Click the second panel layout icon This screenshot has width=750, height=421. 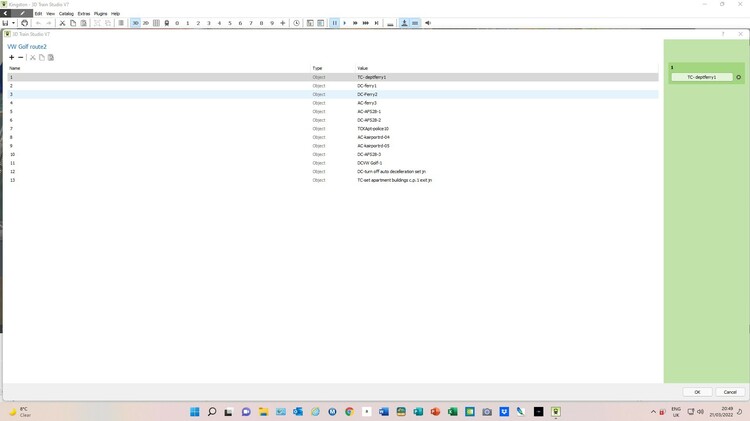pyautogui.click(x=320, y=23)
